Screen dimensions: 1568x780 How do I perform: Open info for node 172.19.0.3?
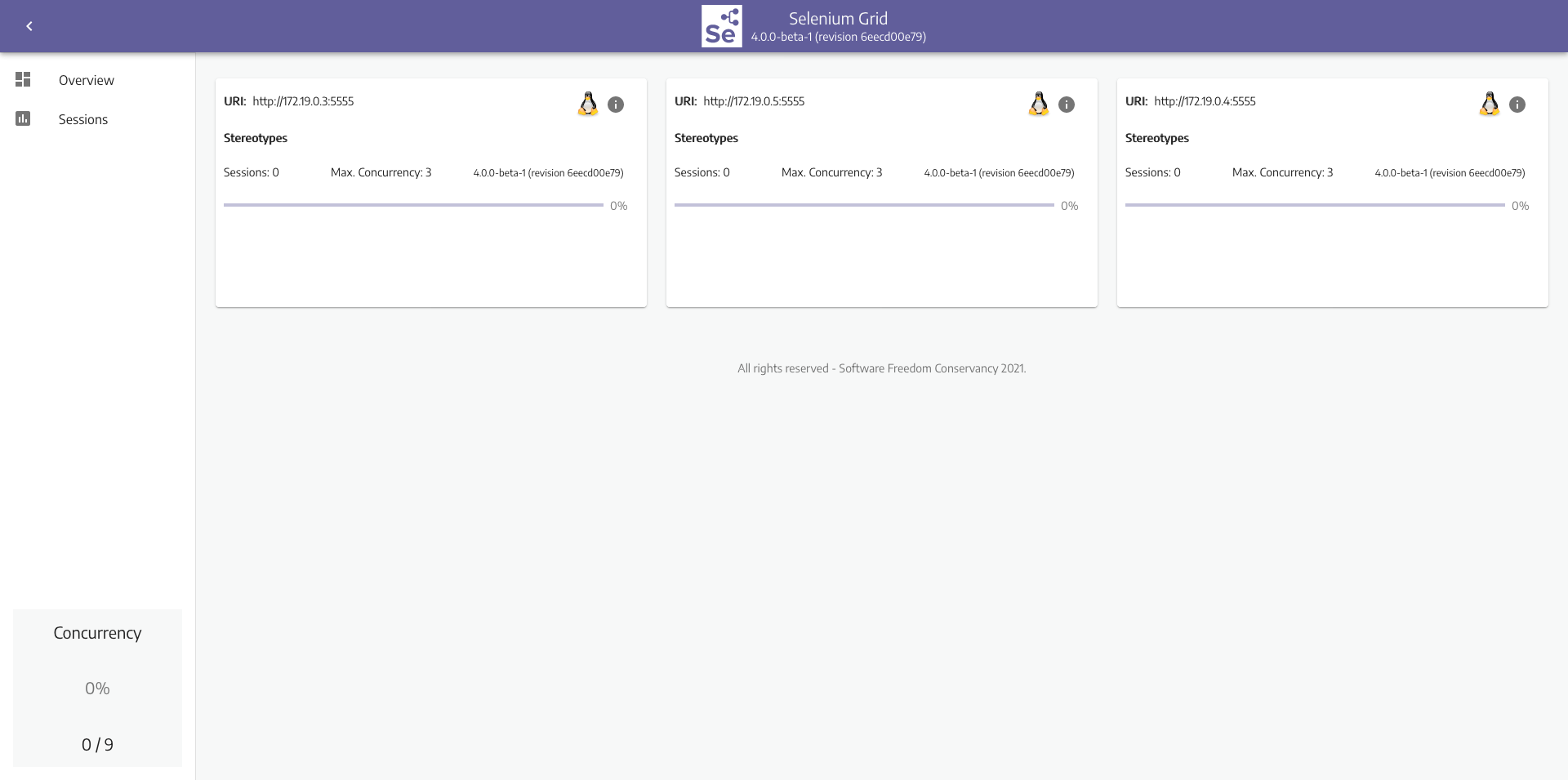pyautogui.click(x=616, y=105)
